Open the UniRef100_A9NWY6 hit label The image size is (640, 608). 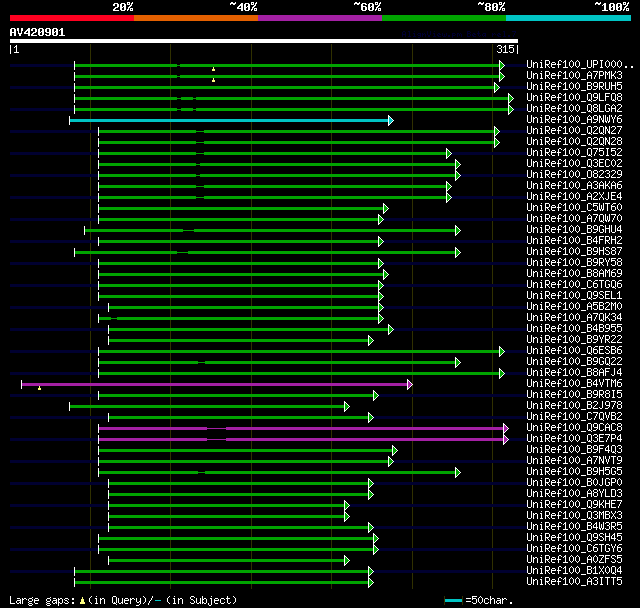click(574, 120)
